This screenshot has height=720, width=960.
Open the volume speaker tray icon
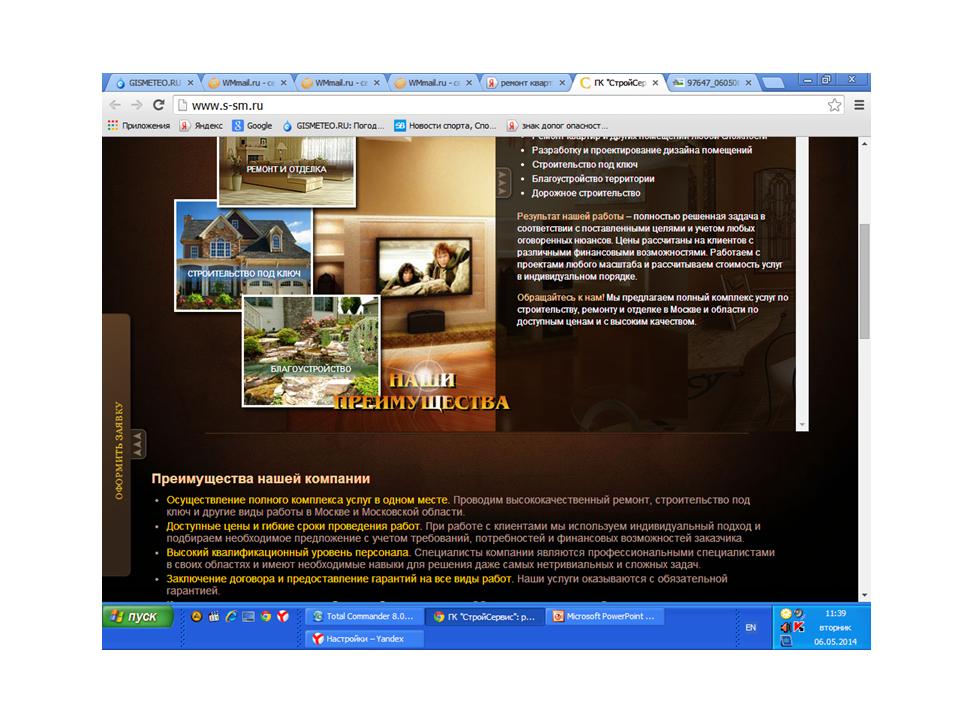pyautogui.click(x=786, y=627)
